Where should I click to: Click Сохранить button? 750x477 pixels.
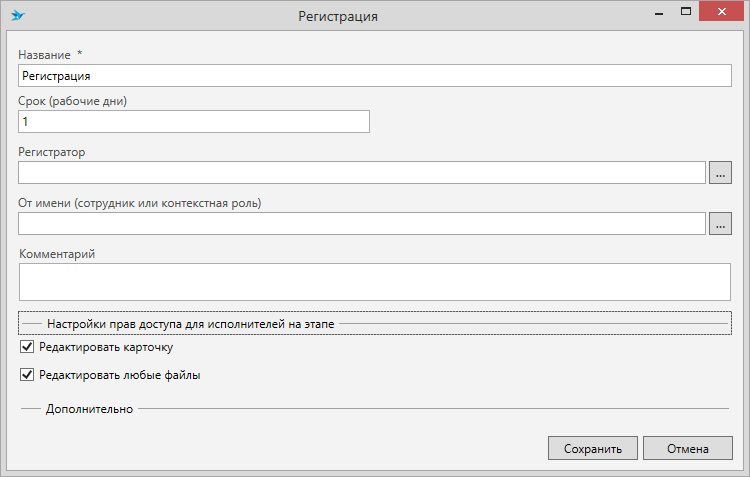(592, 449)
